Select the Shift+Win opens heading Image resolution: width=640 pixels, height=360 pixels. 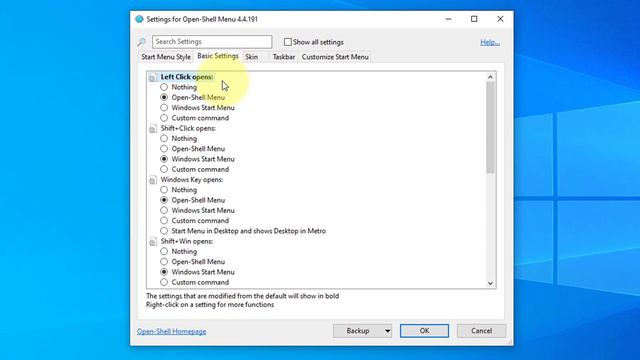pos(187,241)
